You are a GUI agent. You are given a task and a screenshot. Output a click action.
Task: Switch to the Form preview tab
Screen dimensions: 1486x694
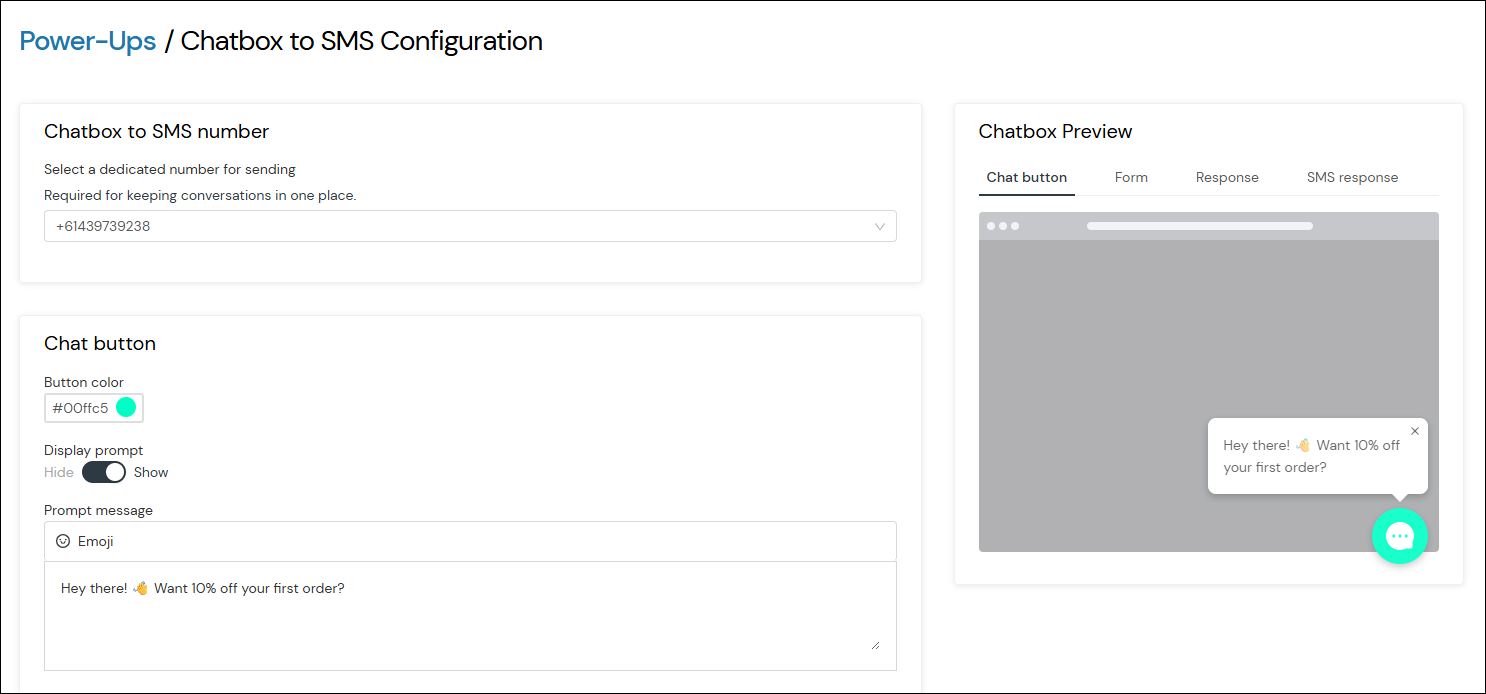pos(1131,177)
